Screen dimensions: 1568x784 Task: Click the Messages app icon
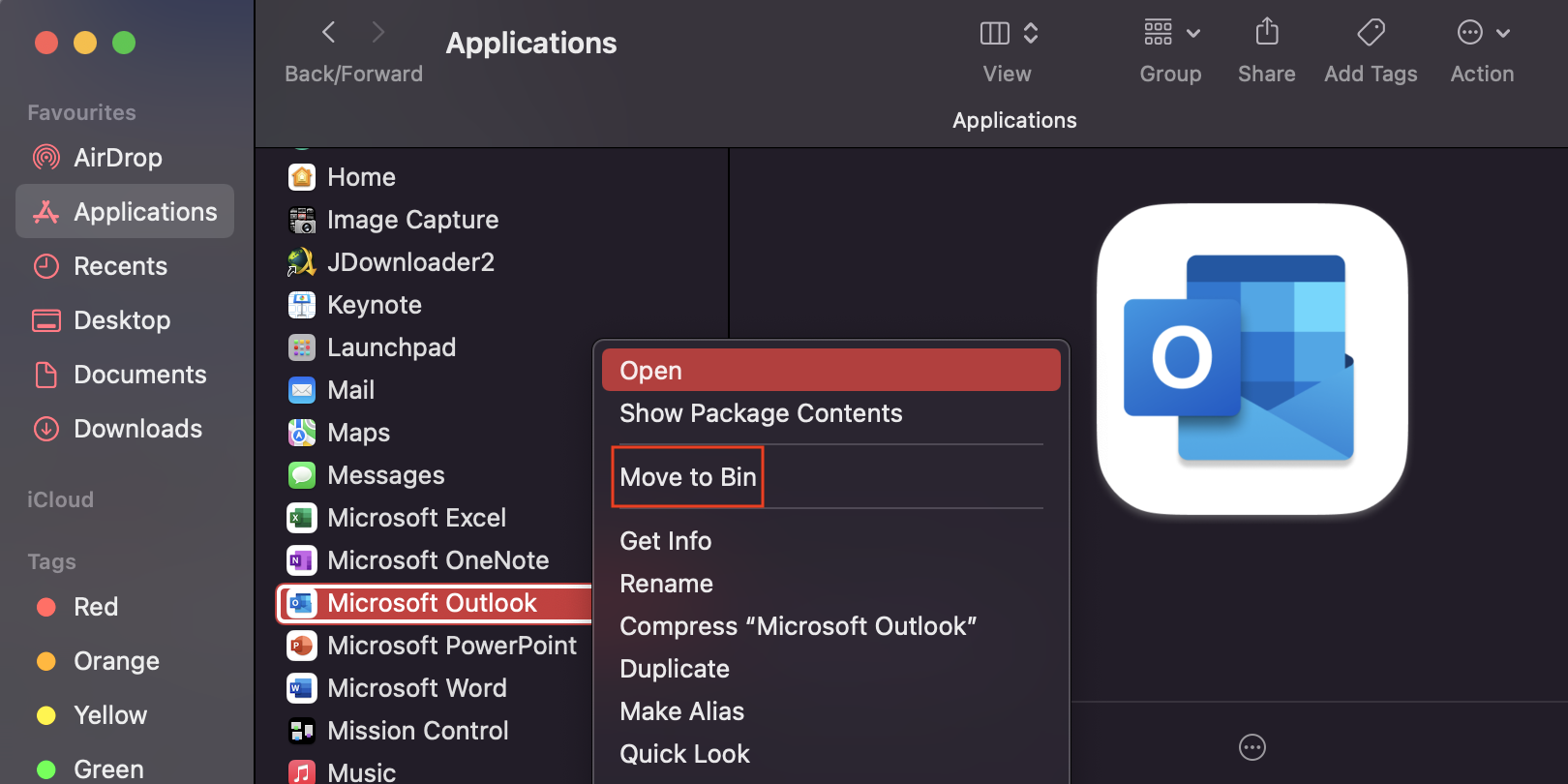tap(302, 475)
